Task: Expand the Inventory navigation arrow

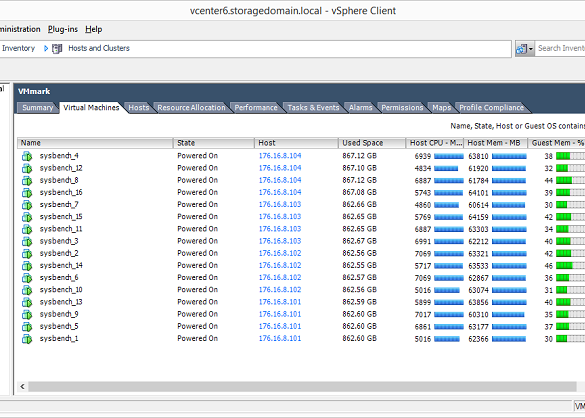Action: pos(46,49)
